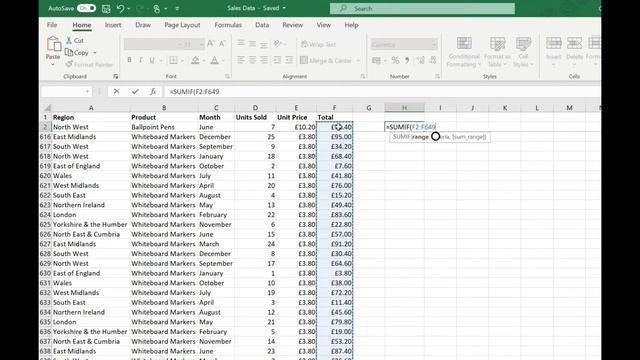640x360 pixels.
Task: Switch to the Data ribbon tab
Action: [262, 25]
